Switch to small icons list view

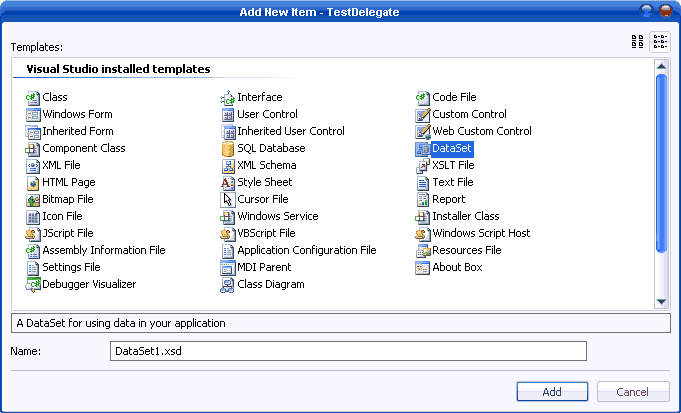660,42
